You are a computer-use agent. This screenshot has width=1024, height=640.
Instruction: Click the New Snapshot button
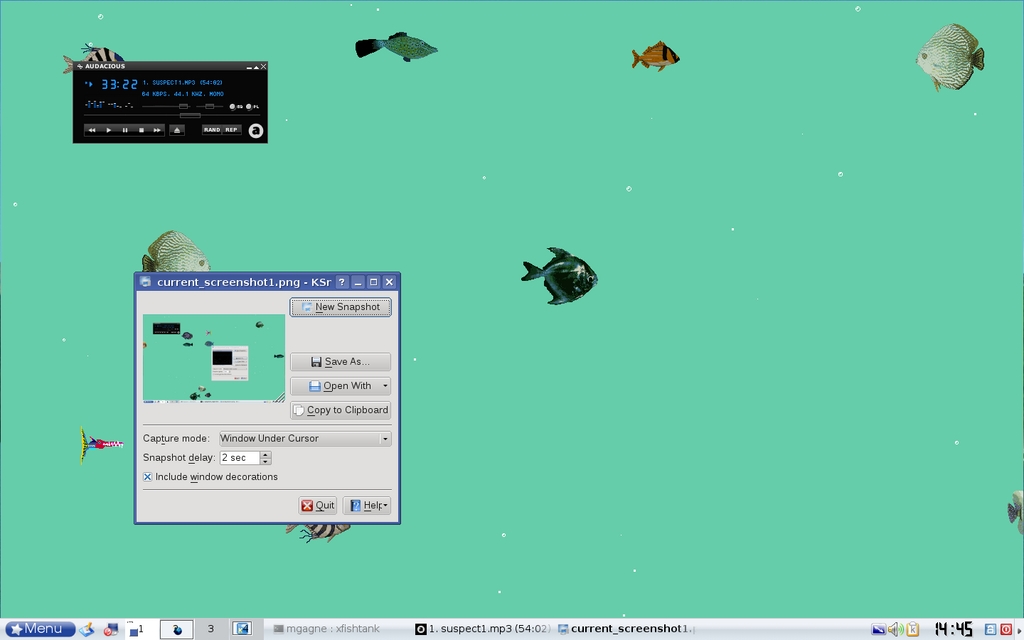(x=340, y=307)
